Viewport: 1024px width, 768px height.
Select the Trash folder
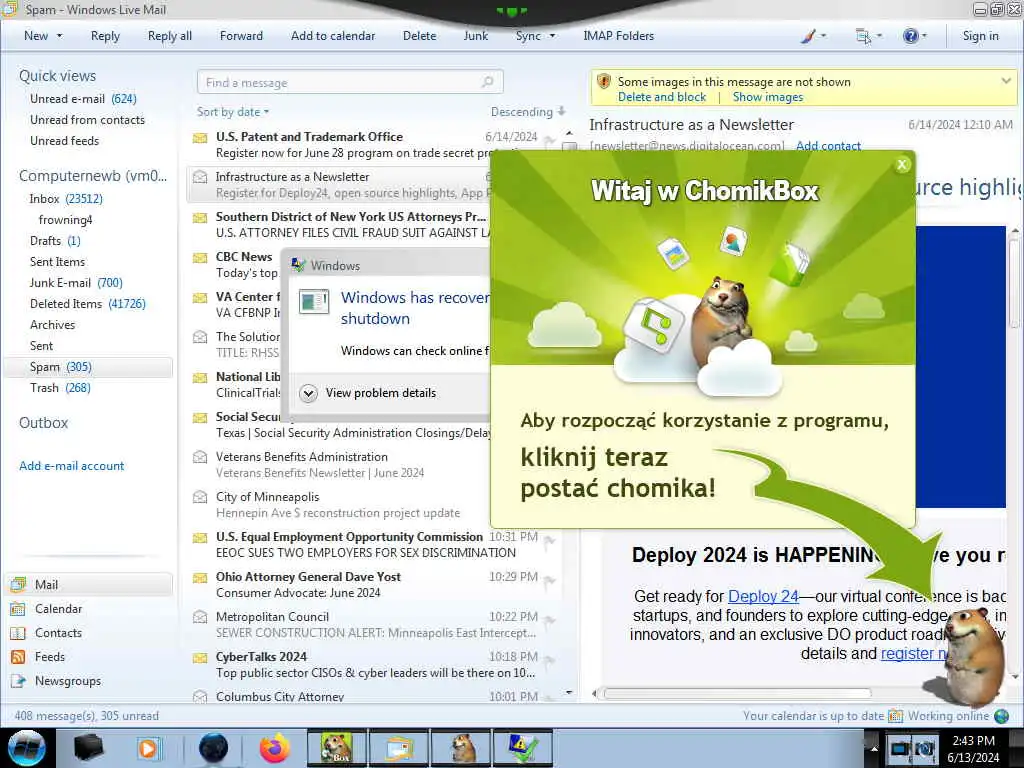pyautogui.click(x=60, y=388)
